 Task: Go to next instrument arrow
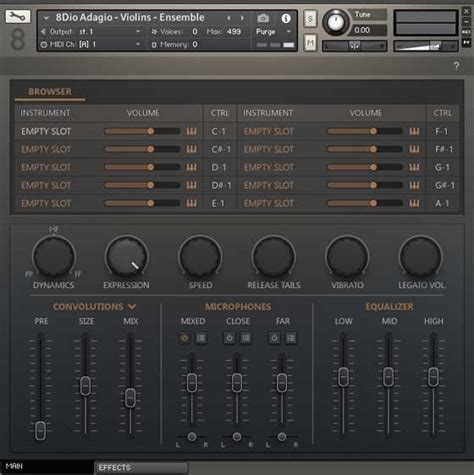242,18
